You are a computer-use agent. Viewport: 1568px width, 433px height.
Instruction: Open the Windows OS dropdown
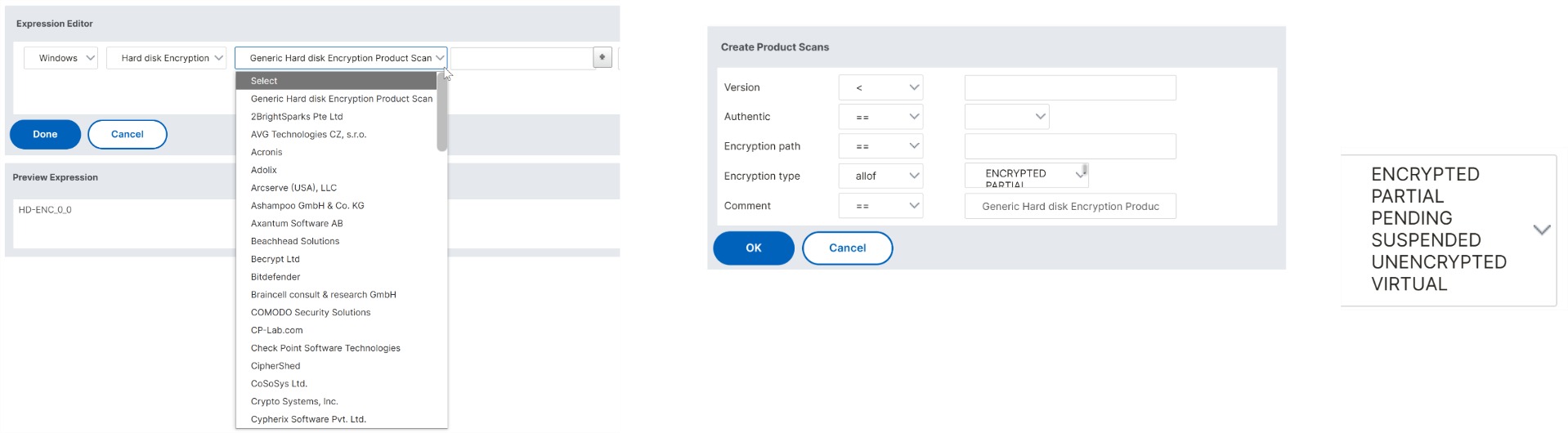61,58
